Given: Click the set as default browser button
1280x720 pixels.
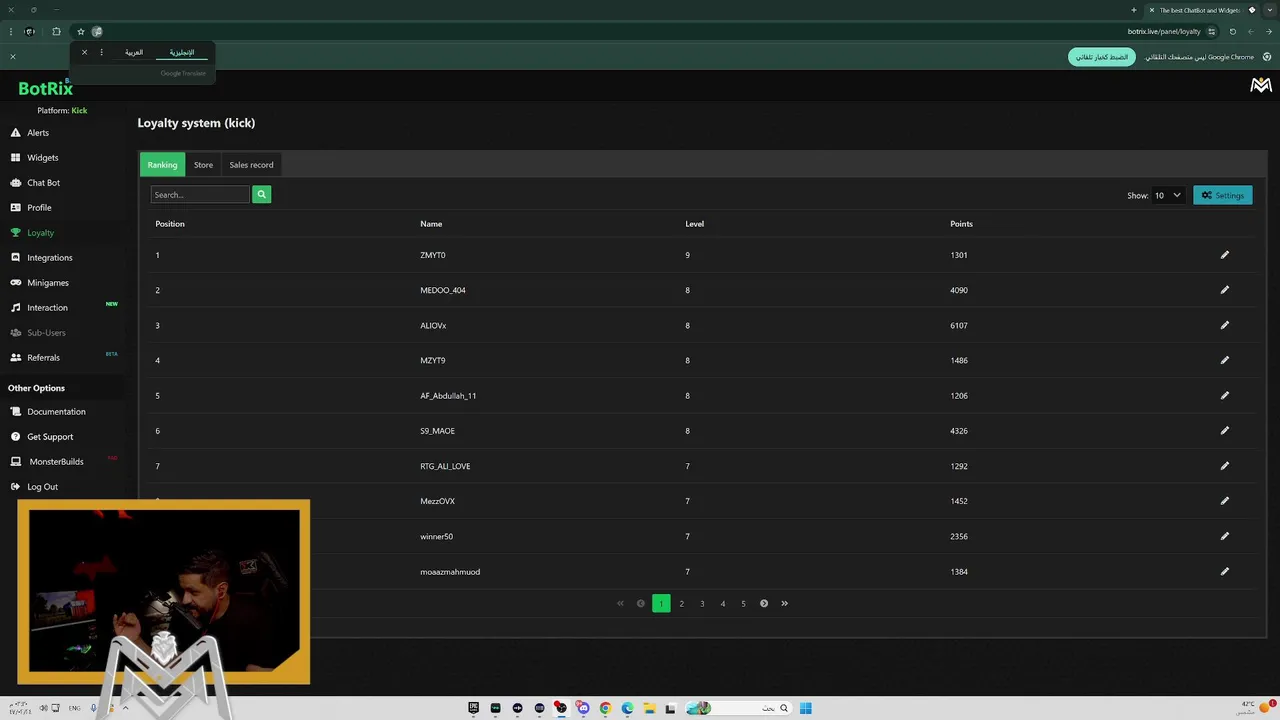Looking at the screenshot, I should click(x=1102, y=57).
